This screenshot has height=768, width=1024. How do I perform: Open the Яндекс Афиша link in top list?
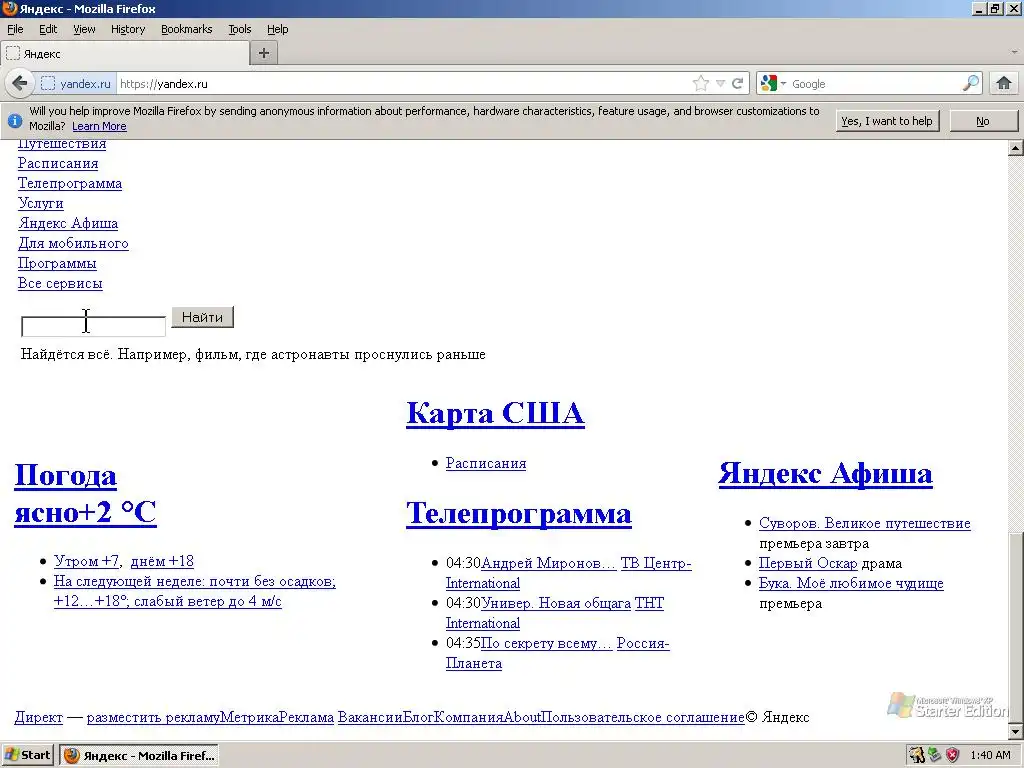pyautogui.click(x=68, y=223)
